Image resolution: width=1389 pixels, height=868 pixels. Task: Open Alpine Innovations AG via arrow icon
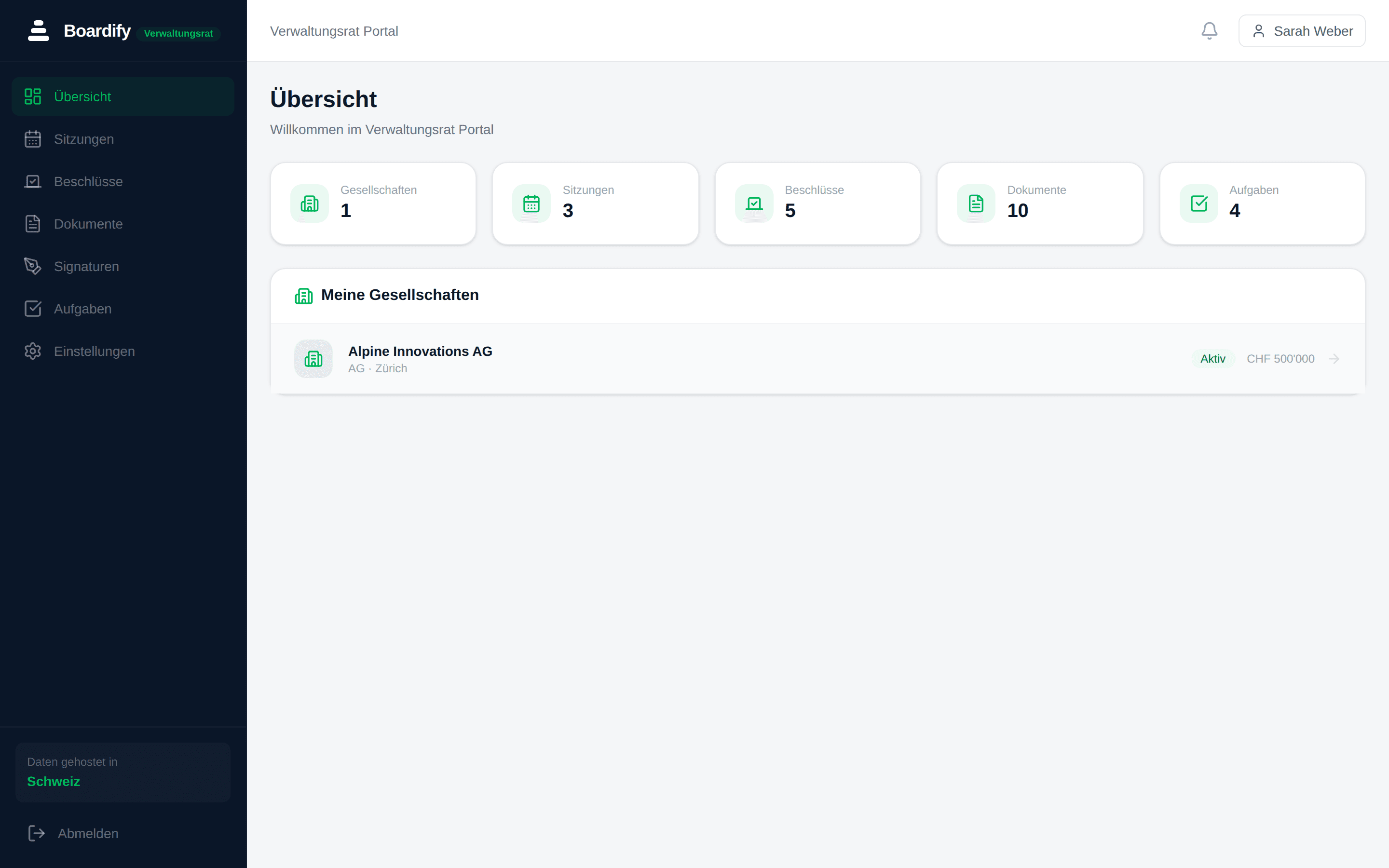(1334, 359)
